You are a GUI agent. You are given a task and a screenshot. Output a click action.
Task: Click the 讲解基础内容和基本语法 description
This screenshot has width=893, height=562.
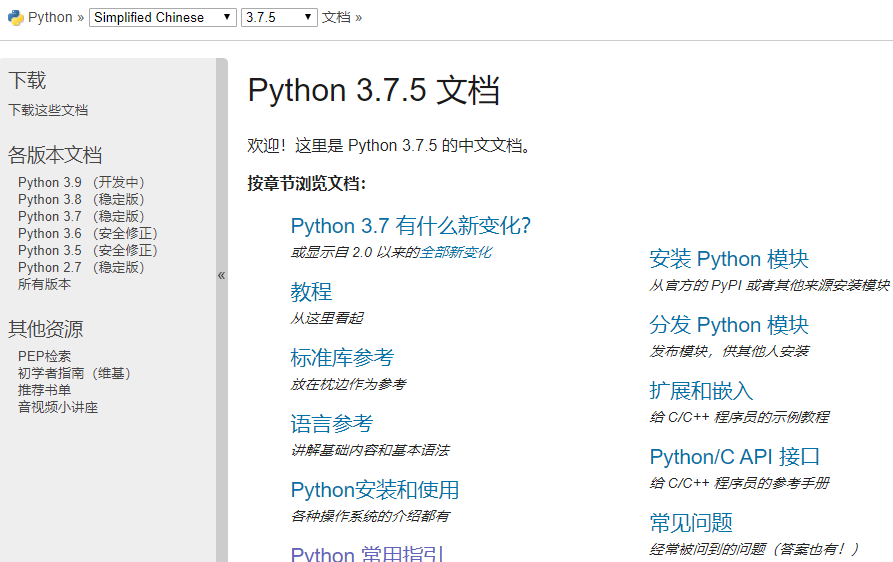coord(370,450)
